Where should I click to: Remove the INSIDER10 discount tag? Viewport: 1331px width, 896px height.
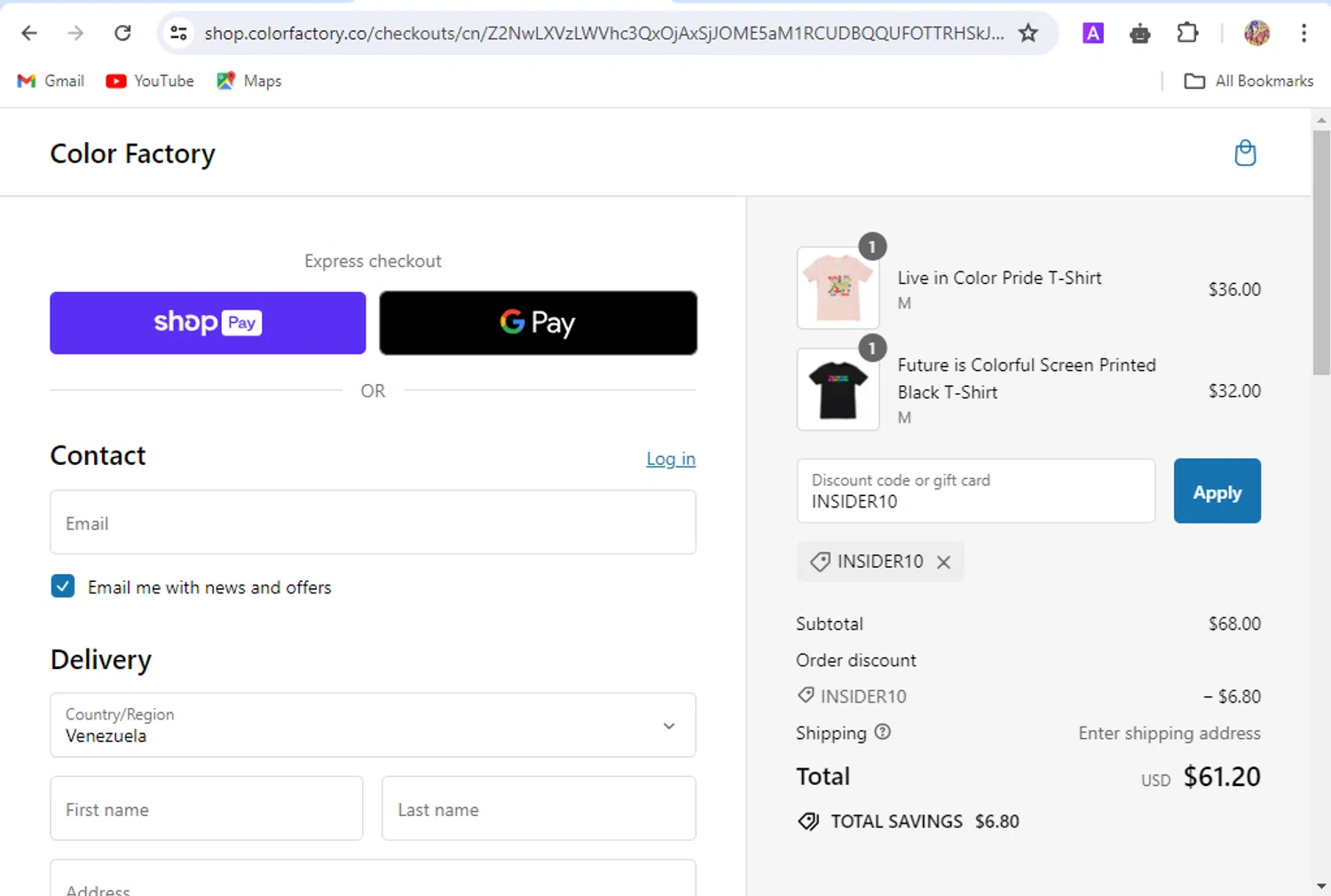[944, 562]
